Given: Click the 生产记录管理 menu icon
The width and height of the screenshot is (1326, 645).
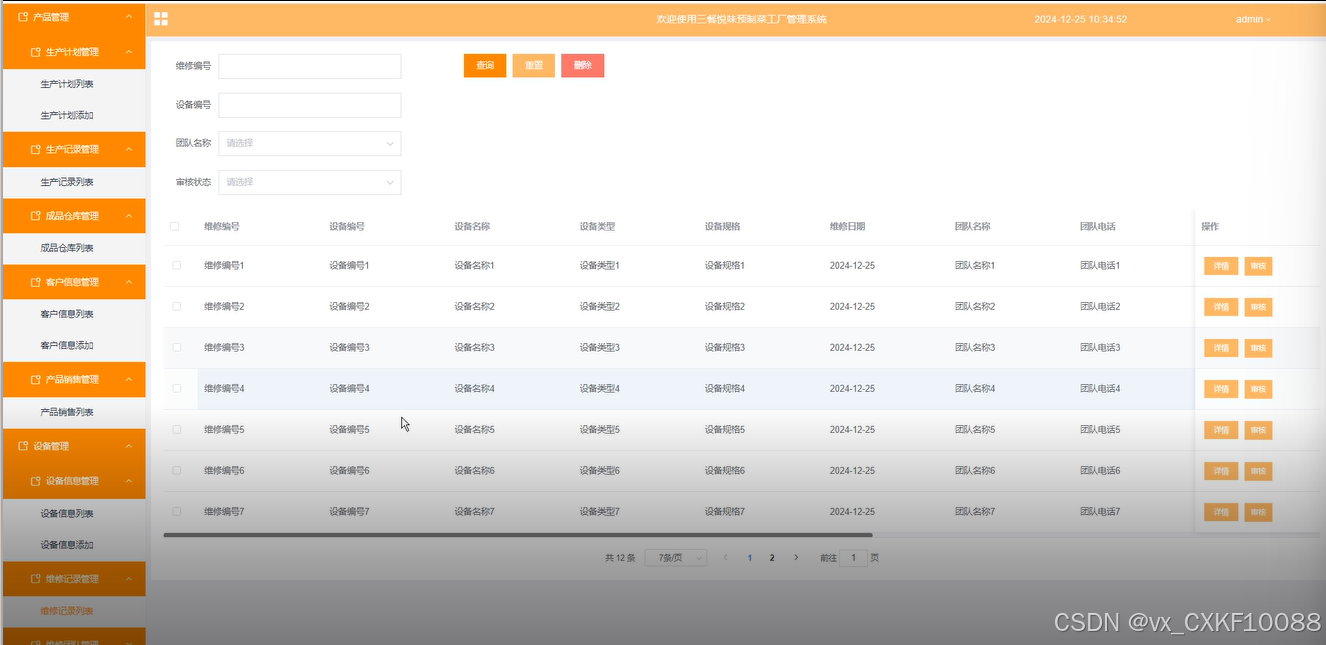Looking at the screenshot, I should [36, 149].
